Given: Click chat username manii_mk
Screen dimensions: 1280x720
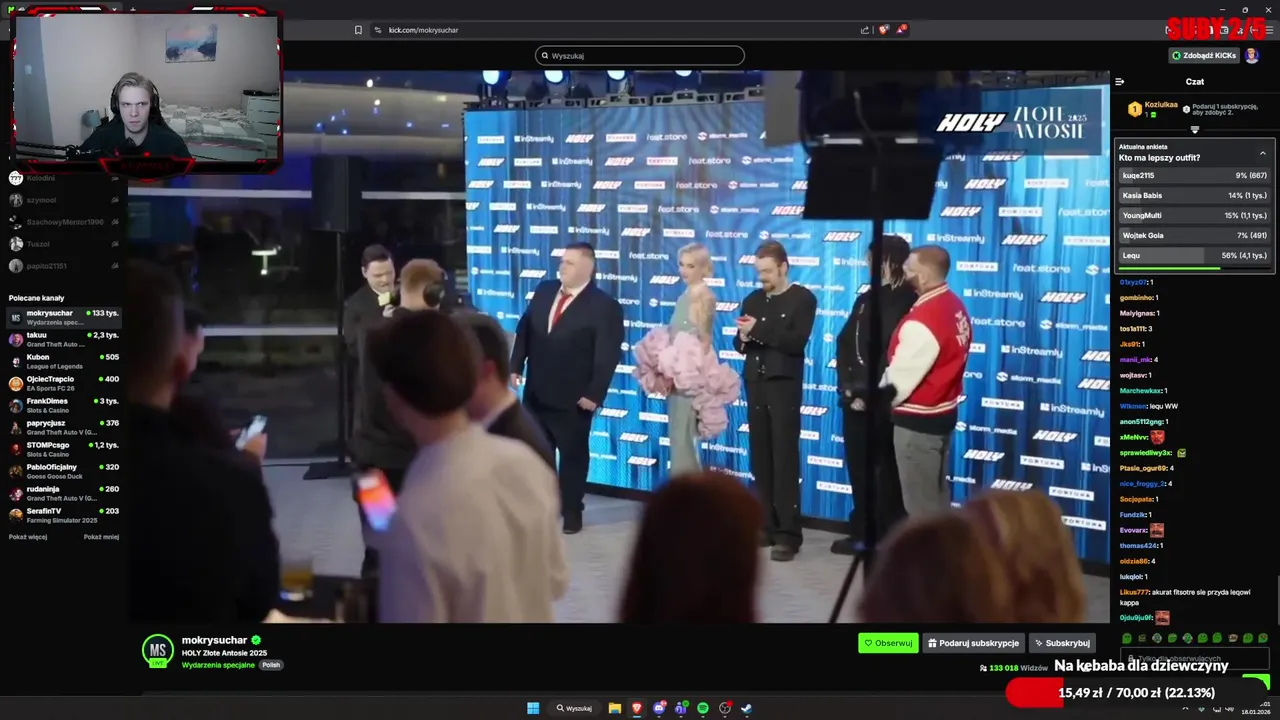Looking at the screenshot, I should click(x=1135, y=360).
